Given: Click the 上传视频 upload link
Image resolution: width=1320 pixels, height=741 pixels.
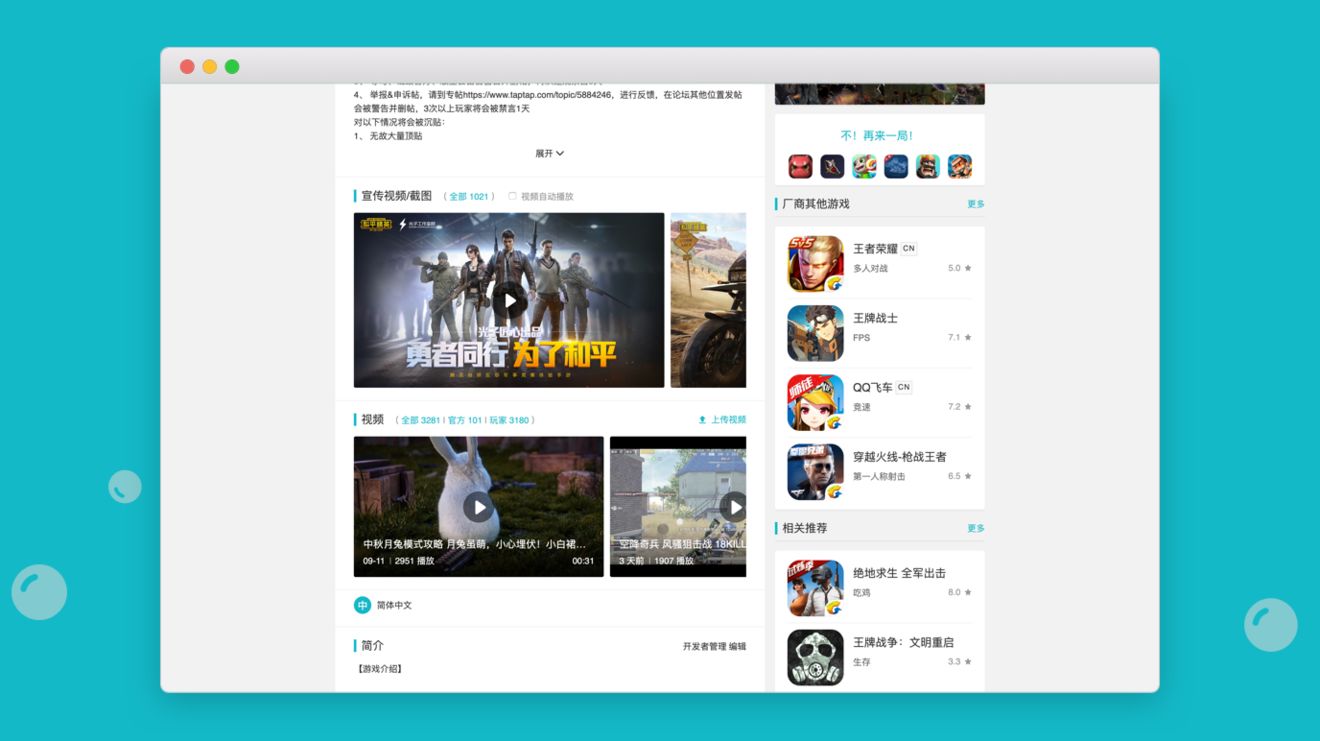Looking at the screenshot, I should pos(728,420).
